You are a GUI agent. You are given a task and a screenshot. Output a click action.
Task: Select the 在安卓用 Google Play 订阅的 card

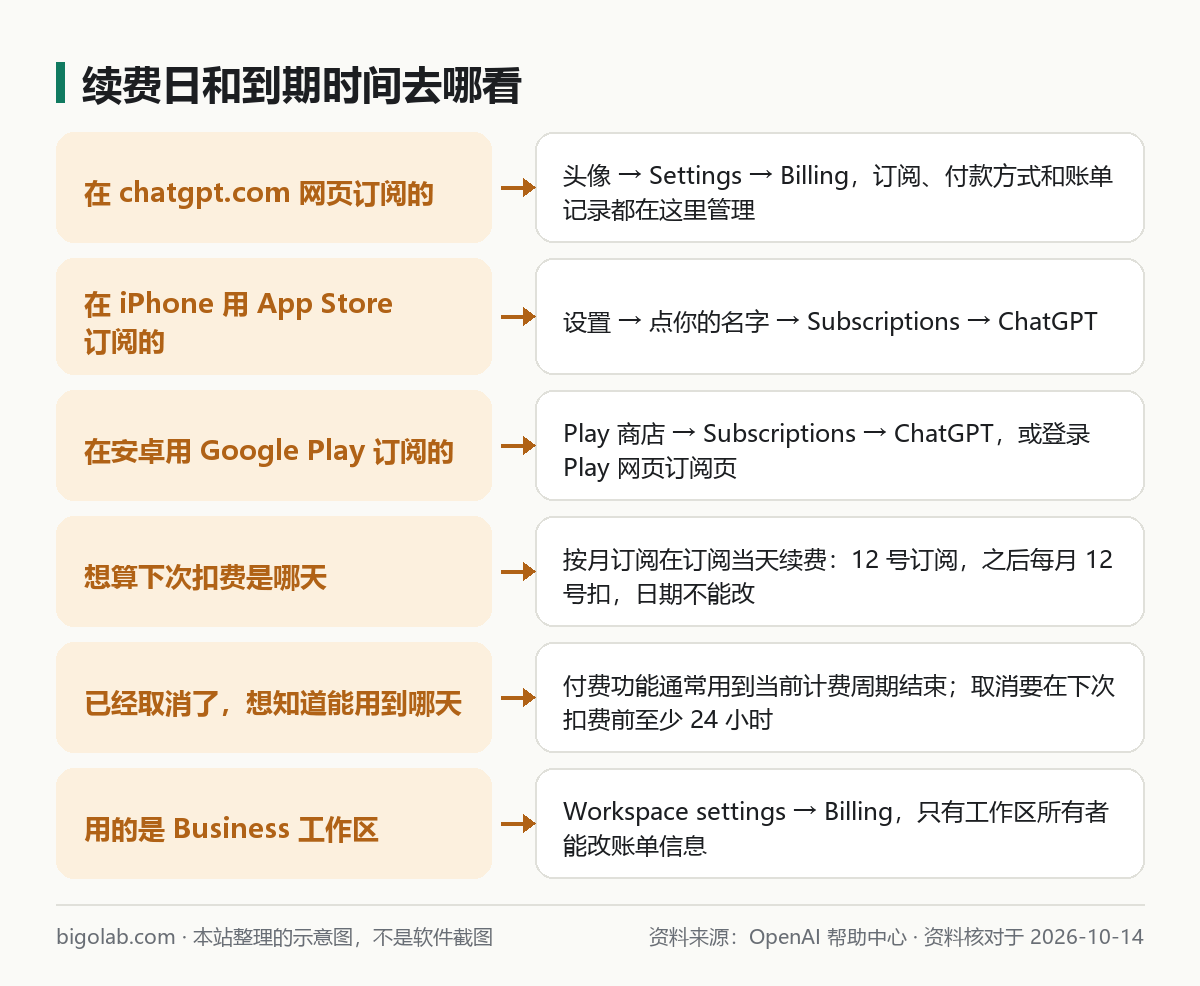pos(274,445)
